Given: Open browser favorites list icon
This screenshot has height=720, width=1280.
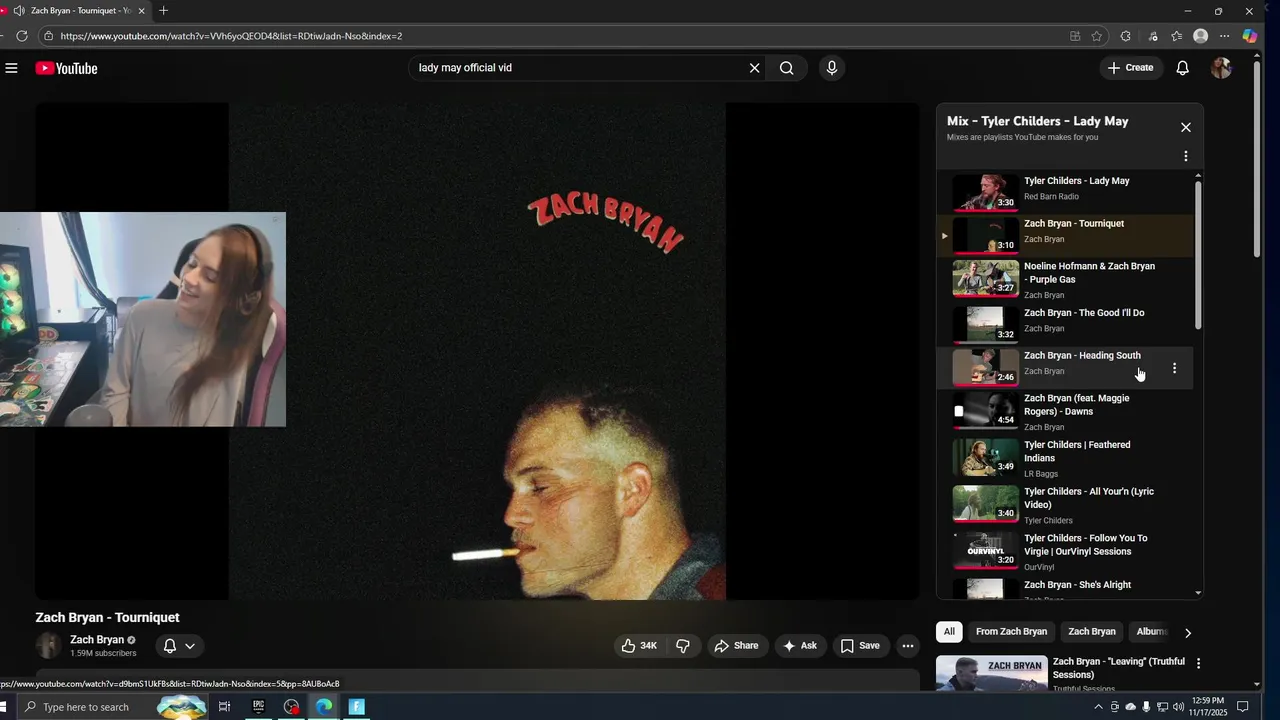Looking at the screenshot, I should (x=1177, y=36).
